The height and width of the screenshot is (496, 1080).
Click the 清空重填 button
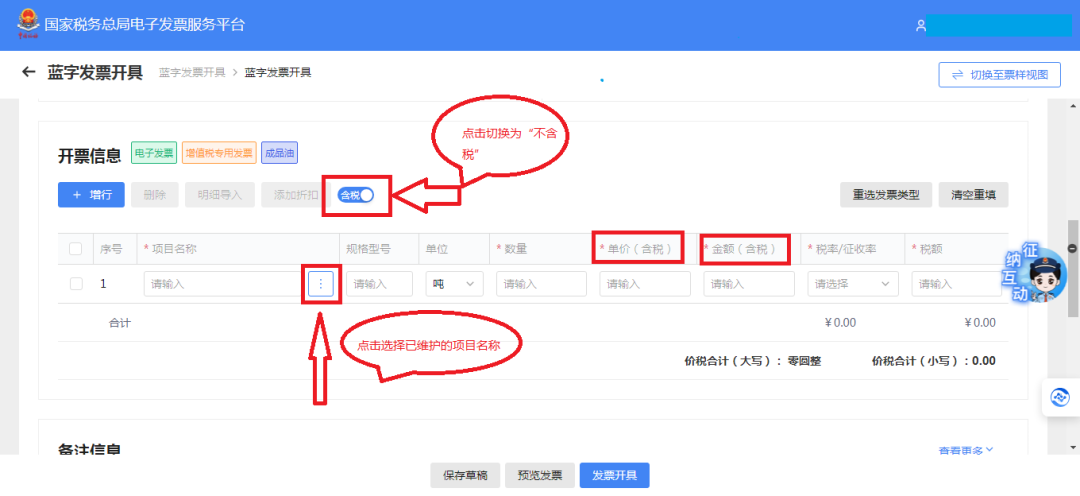pyautogui.click(x=973, y=195)
